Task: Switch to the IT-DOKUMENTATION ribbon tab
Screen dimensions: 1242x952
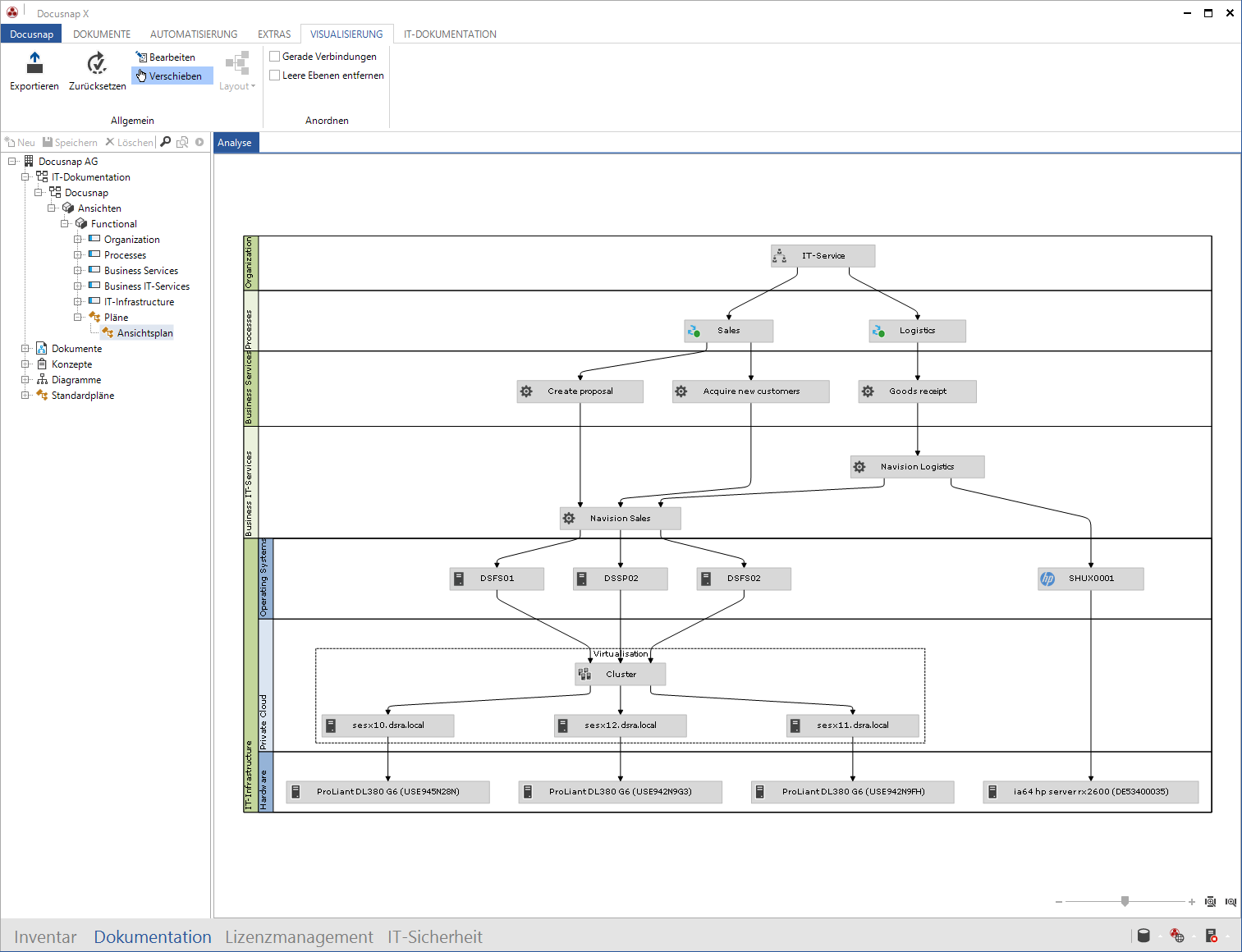Action: pyautogui.click(x=450, y=34)
